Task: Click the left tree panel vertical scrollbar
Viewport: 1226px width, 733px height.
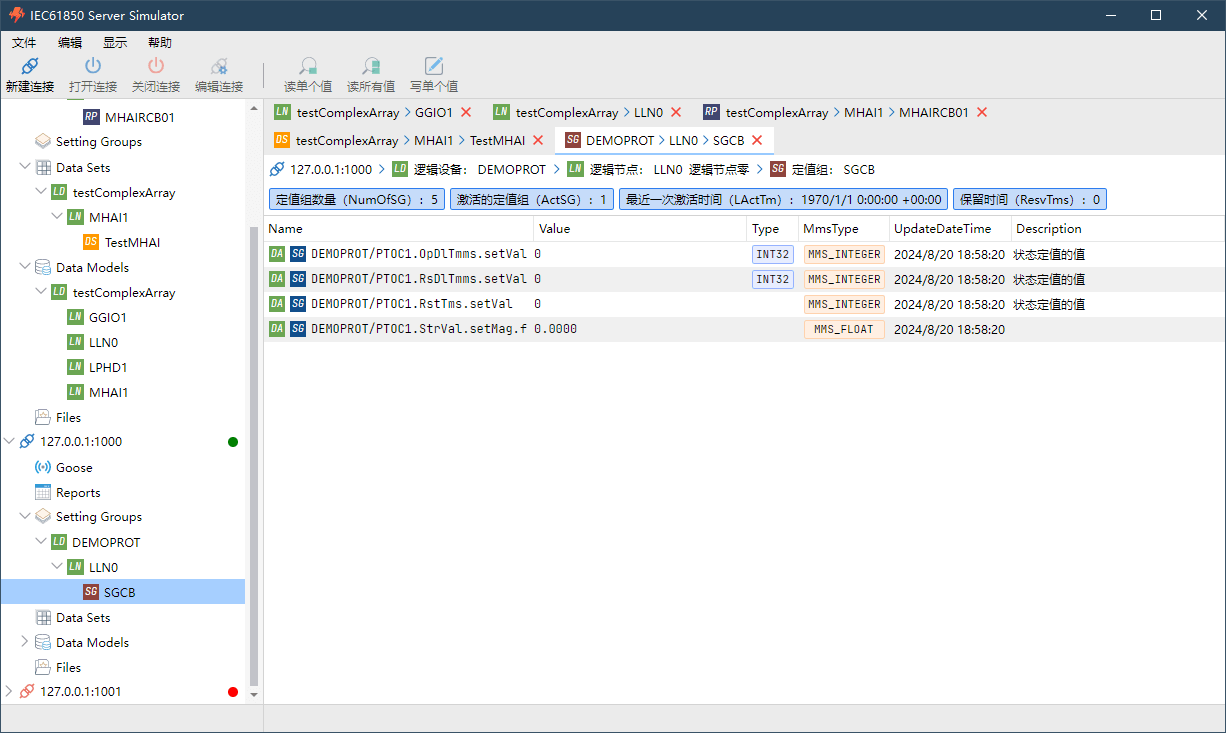Action: 253,450
